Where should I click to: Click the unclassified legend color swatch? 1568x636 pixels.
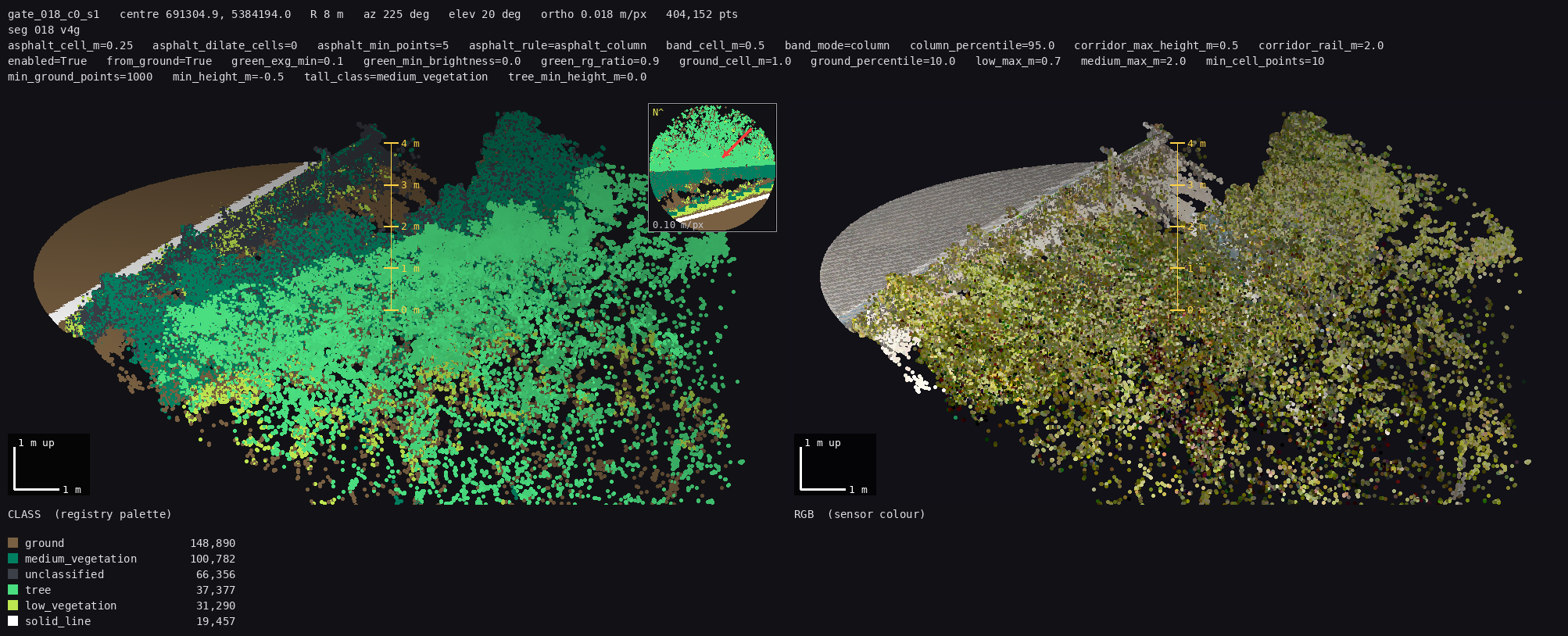pos(13,574)
